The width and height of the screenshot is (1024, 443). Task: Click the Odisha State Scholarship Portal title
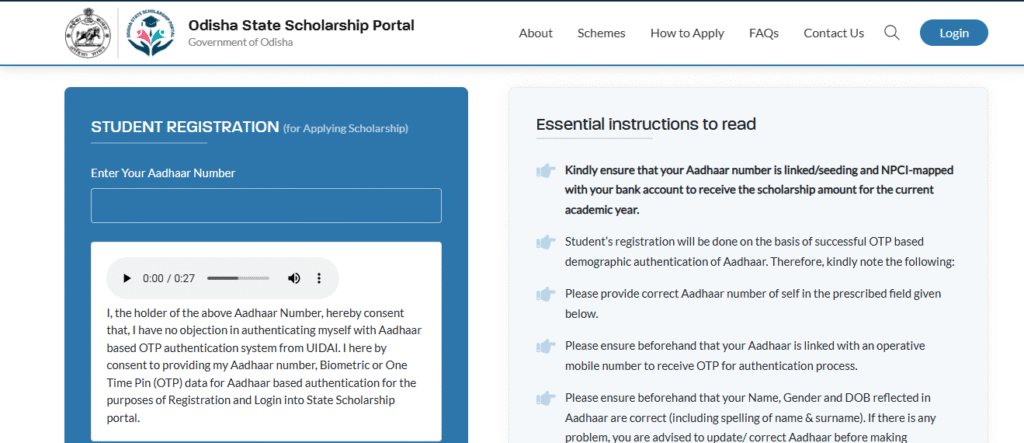point(301,26)
